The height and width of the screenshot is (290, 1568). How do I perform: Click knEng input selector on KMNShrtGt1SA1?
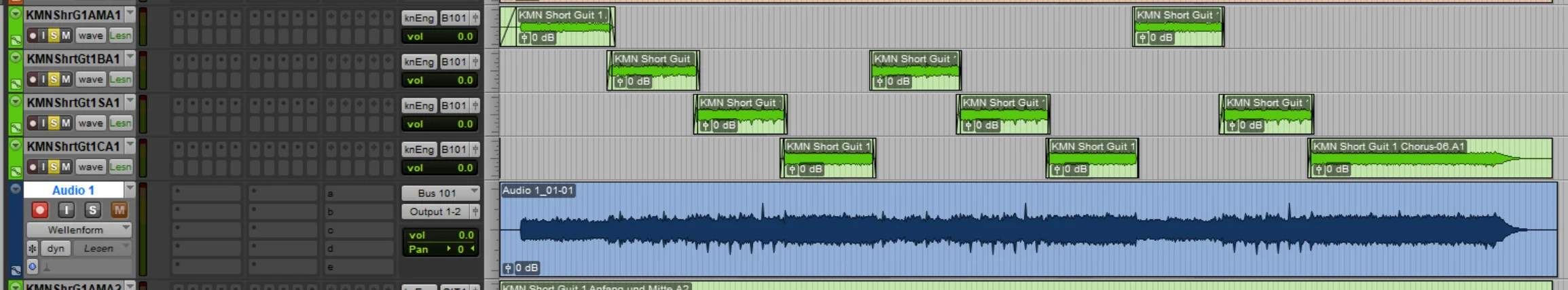tap(418, 105)
